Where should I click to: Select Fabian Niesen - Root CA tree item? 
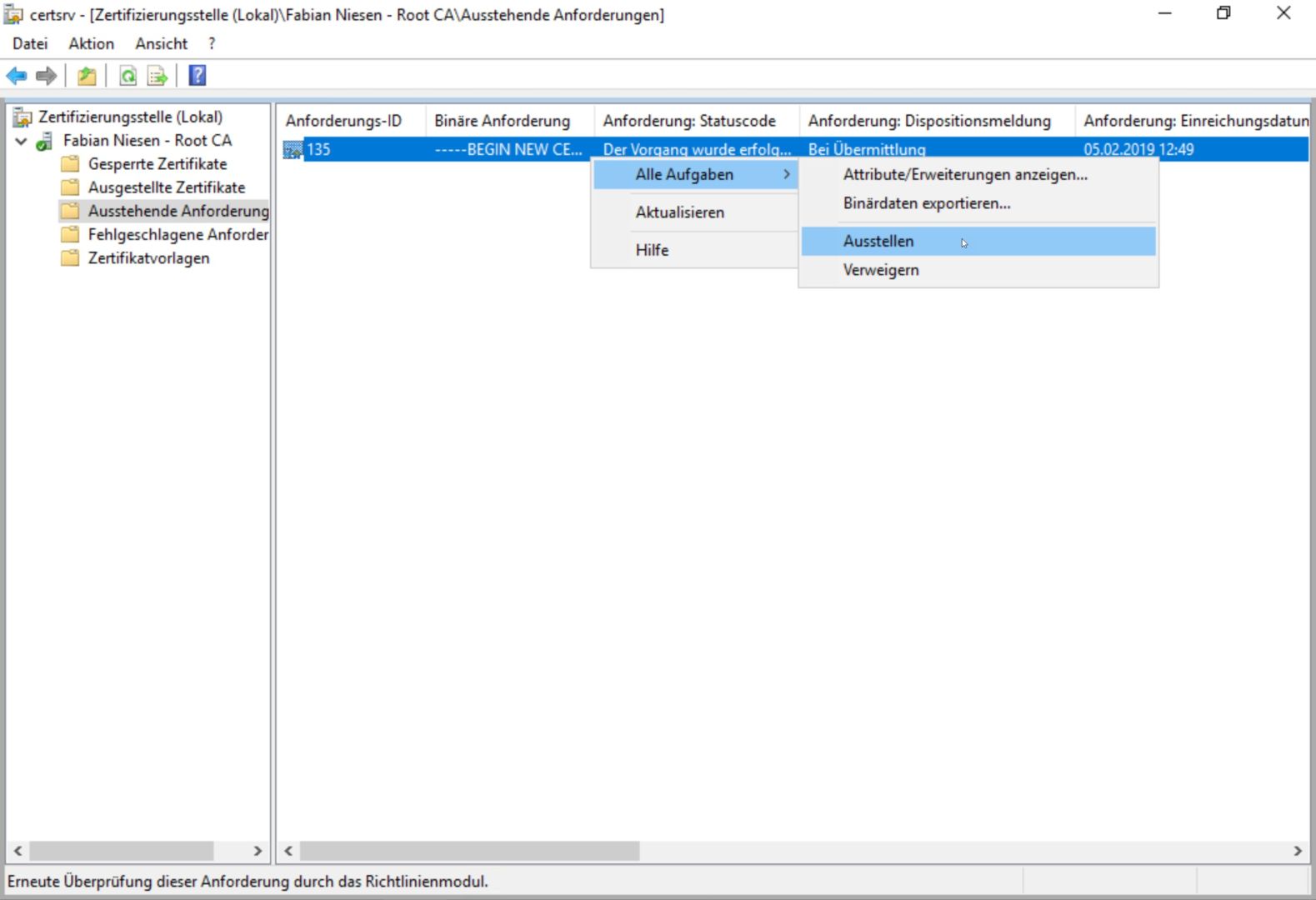click(148, 141)
